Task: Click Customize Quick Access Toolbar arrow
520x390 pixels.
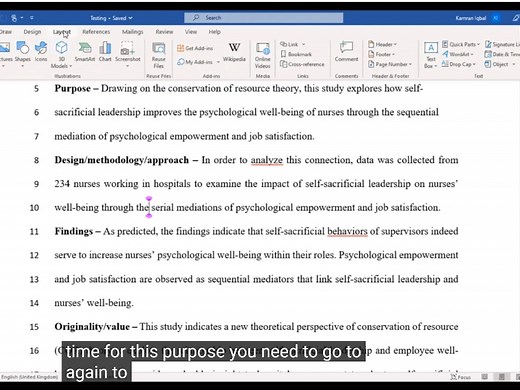Action: point(32,18)
